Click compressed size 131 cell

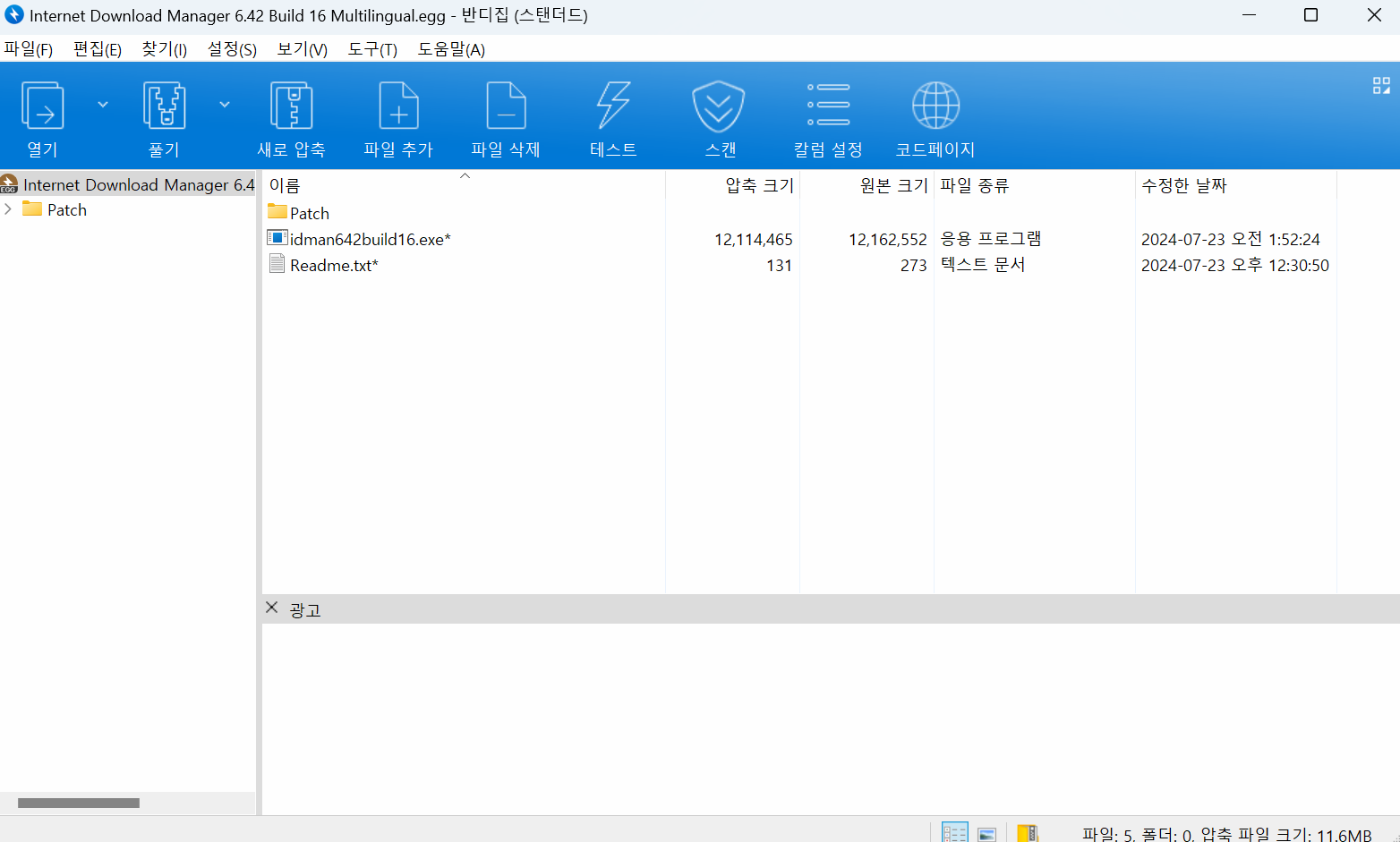[x=780, y=265]
